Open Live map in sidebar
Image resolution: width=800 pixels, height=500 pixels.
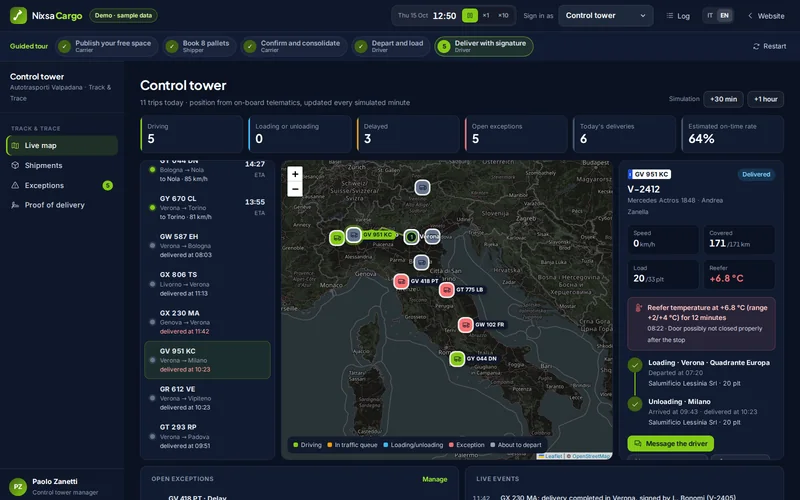(x=62, y=145)
